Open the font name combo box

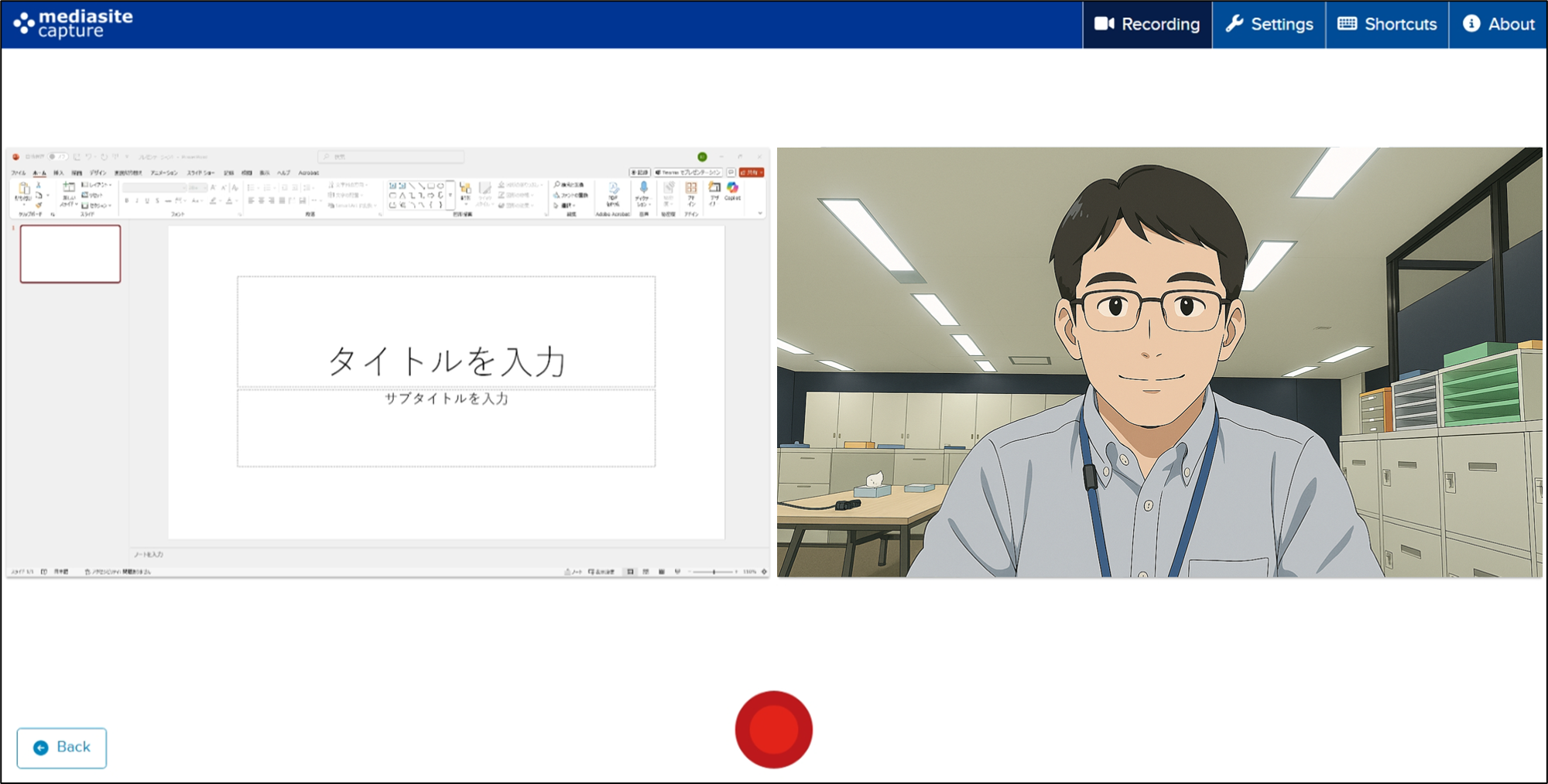pos(154,188)
